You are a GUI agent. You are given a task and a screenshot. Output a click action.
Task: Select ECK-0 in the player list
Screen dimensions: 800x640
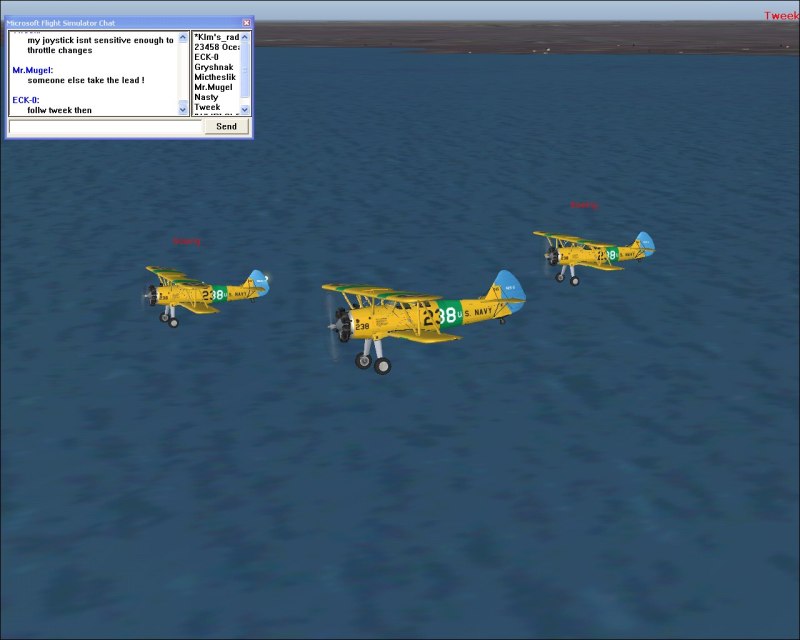tap(206, 57)
